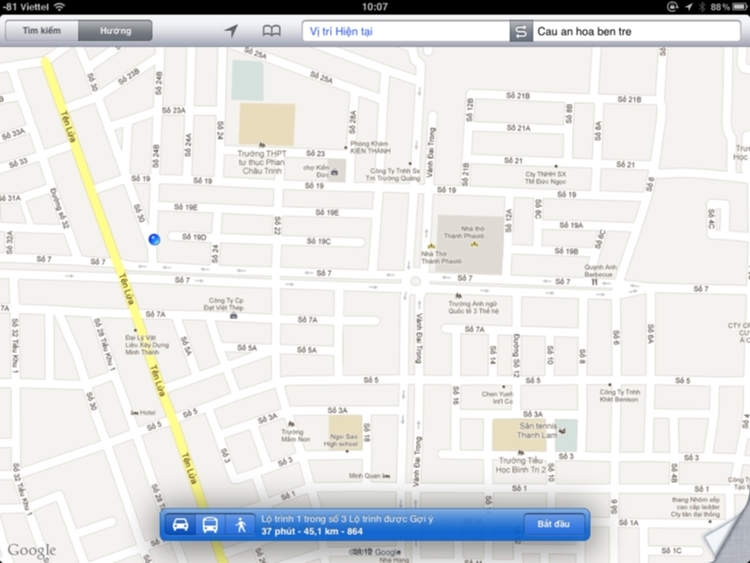The width and height of the screenshot is (750, 563).
Task: Tap the Công Ty Tnhh Sx Tm Trường Quang label
Action: tap(393, 175)
